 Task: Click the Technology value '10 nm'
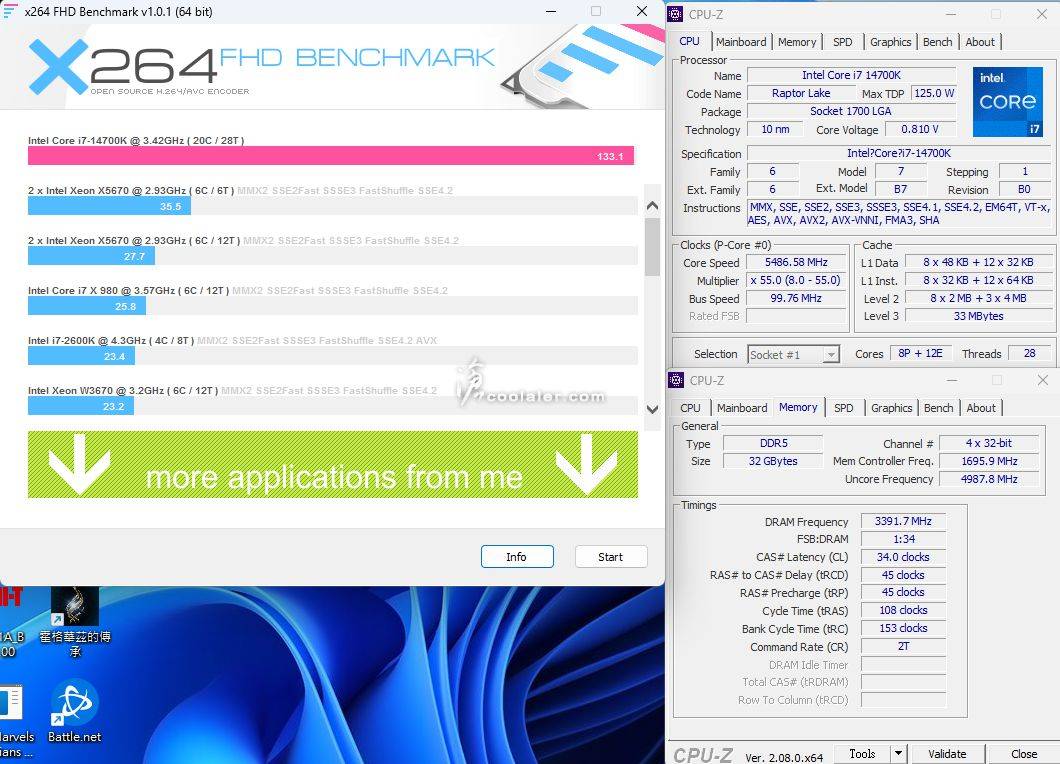775,129
